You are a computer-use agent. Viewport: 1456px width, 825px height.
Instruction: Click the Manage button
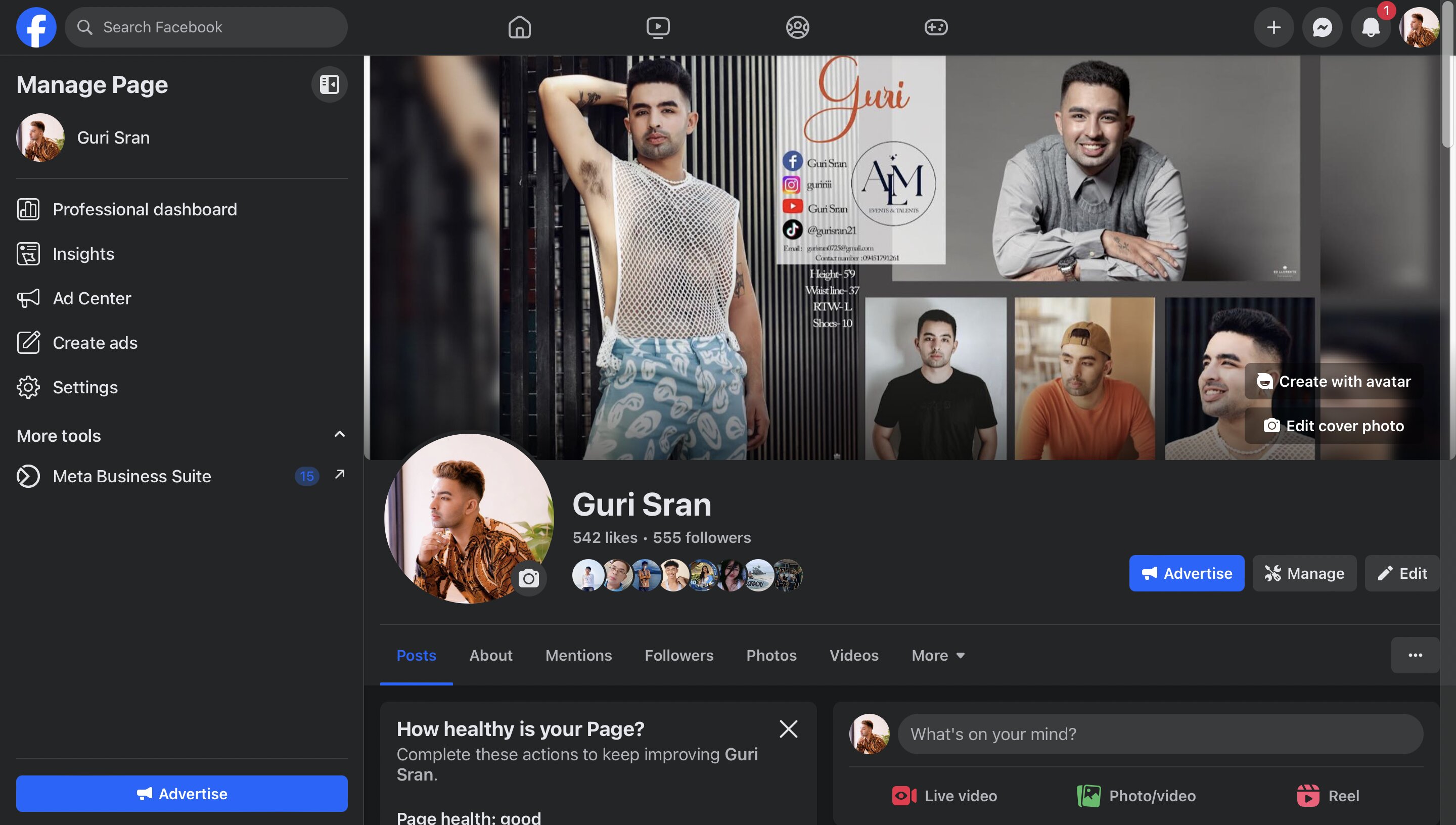(1304, 573)
